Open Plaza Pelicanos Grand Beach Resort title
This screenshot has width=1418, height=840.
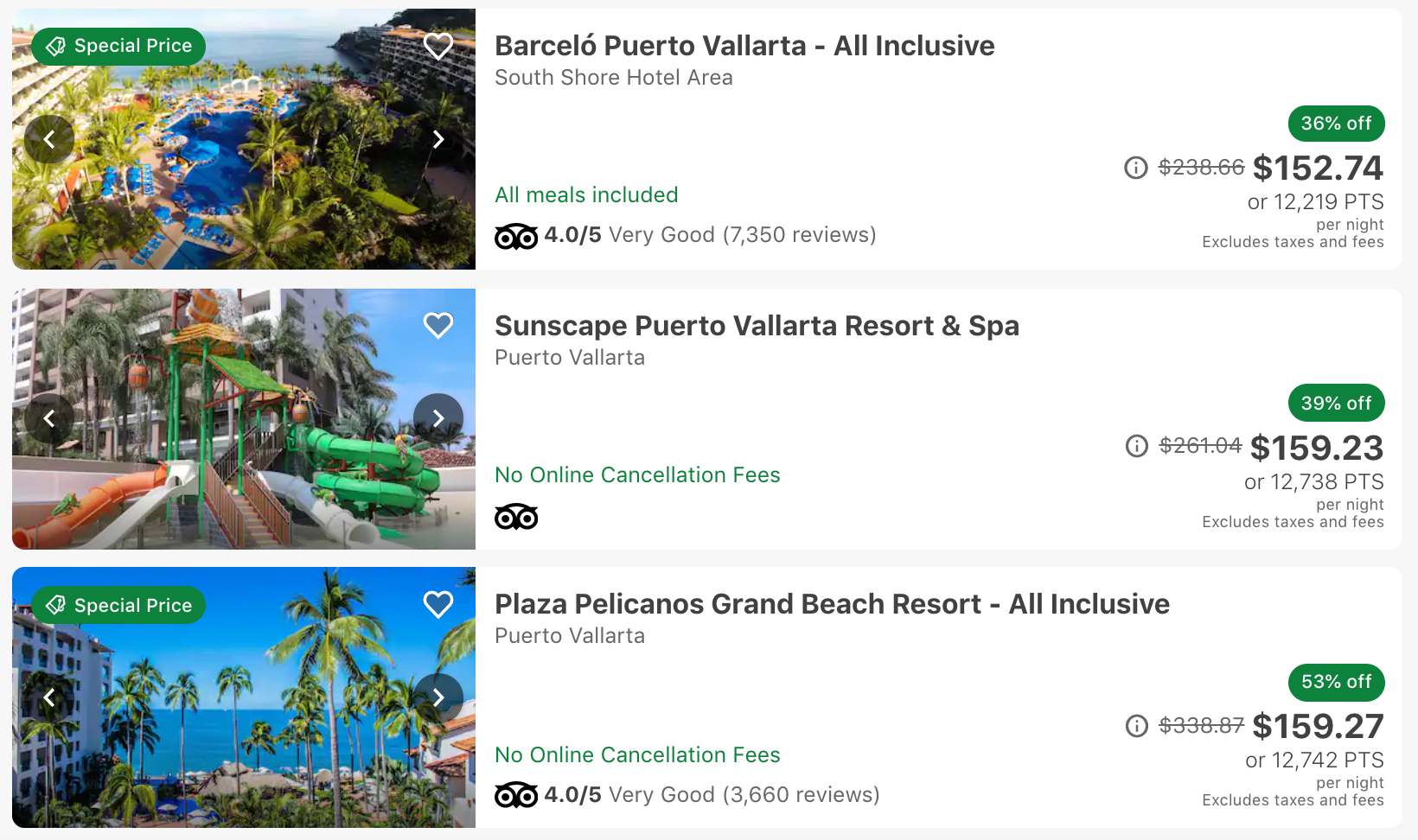tap(832, 604)
